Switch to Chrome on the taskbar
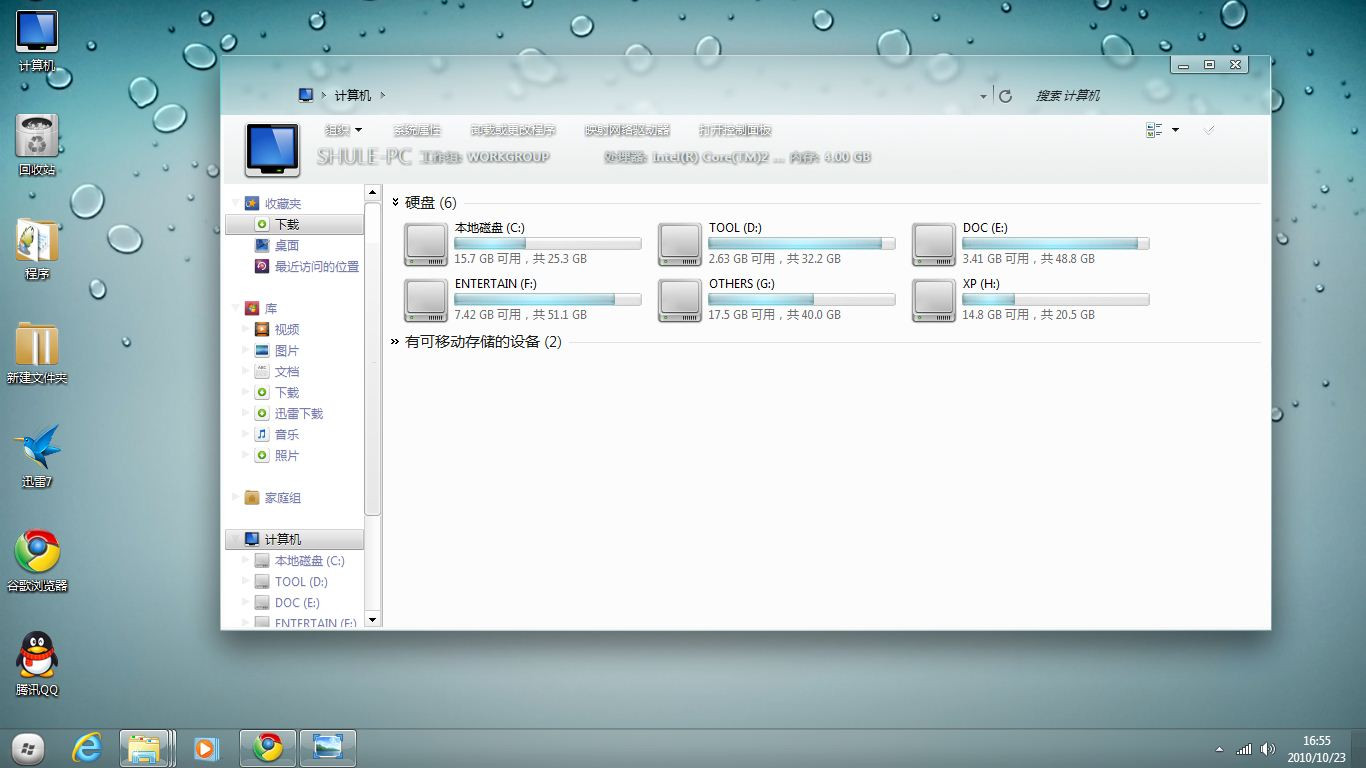Image resolution: width=1366 pixels, height=768 pixels. coord(268,748)
